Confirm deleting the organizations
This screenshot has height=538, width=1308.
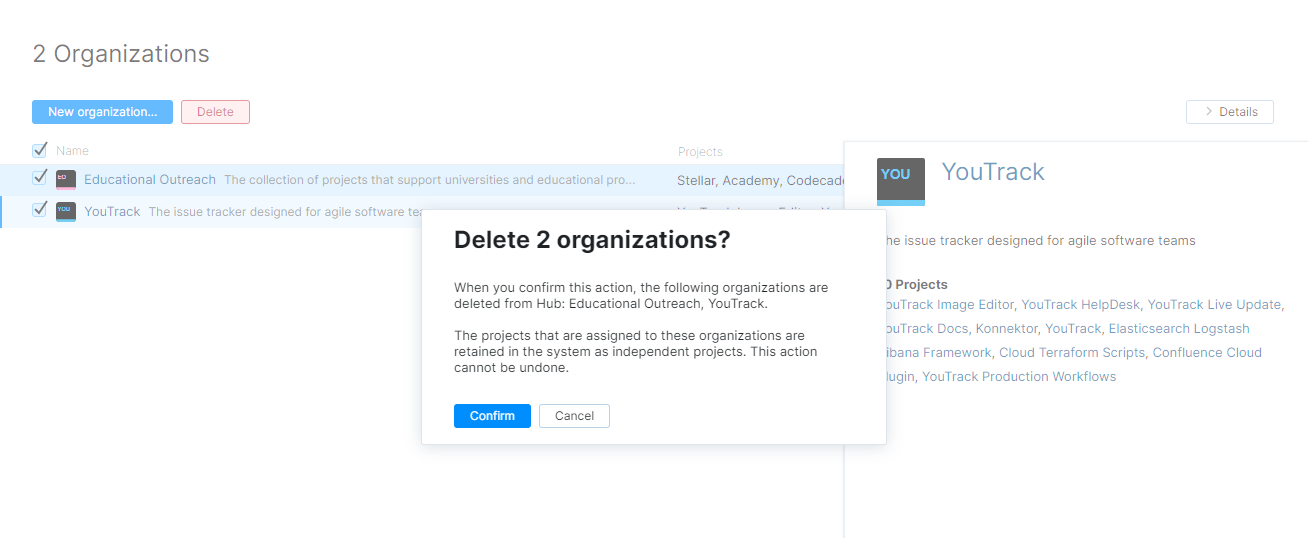tap(492, 416)
